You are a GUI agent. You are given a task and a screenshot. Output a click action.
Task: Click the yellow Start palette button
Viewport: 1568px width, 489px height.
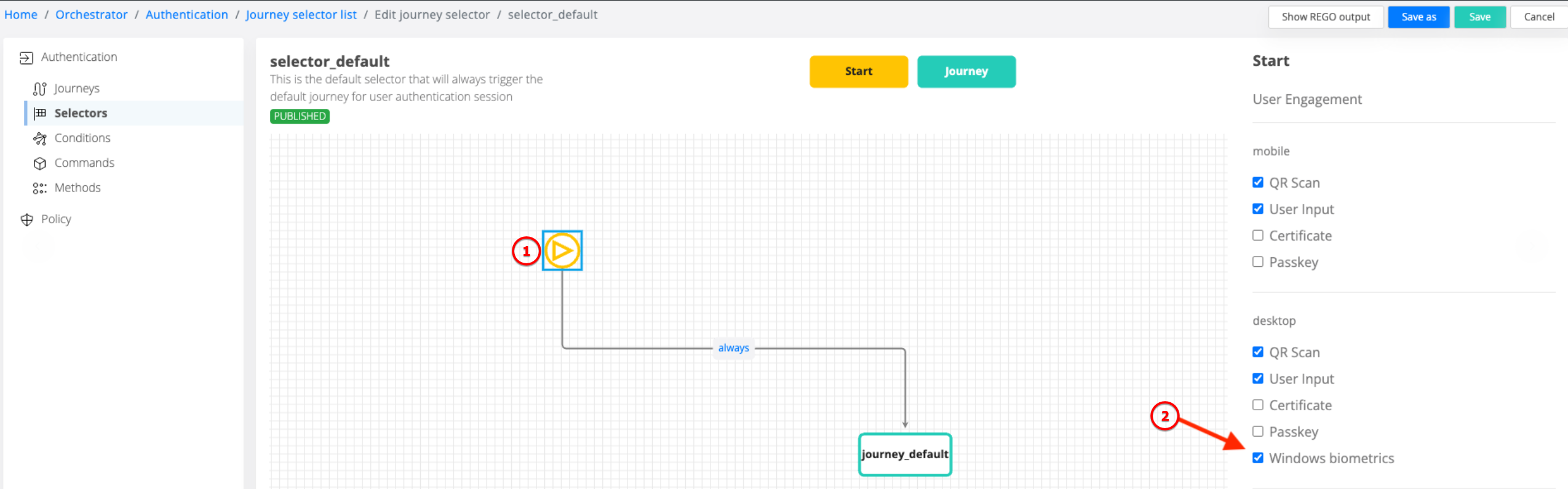click(858, 71)
